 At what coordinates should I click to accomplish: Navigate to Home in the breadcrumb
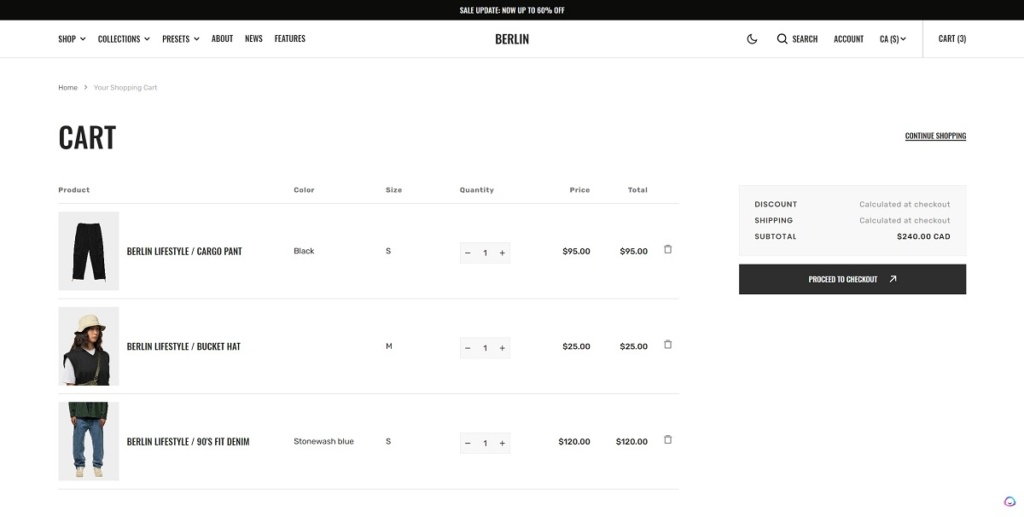click(67, 88)
